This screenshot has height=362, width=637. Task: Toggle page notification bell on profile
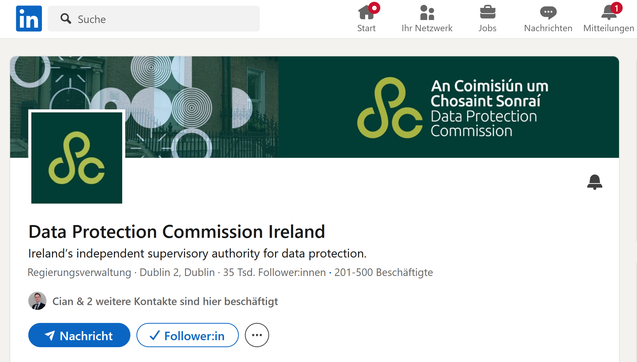pyautogui.click(x=595, y=182)
